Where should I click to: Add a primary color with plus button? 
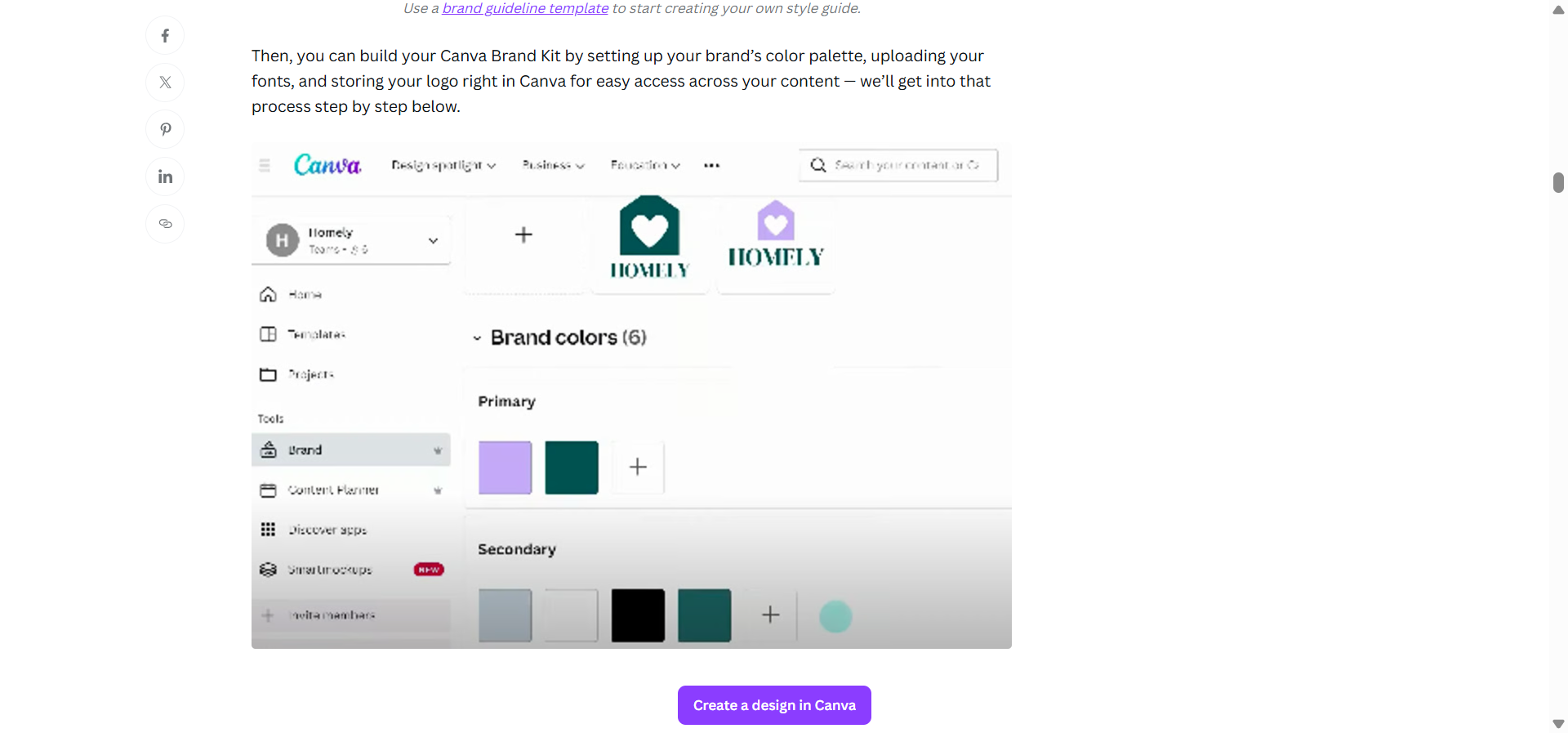coord(638,467)
